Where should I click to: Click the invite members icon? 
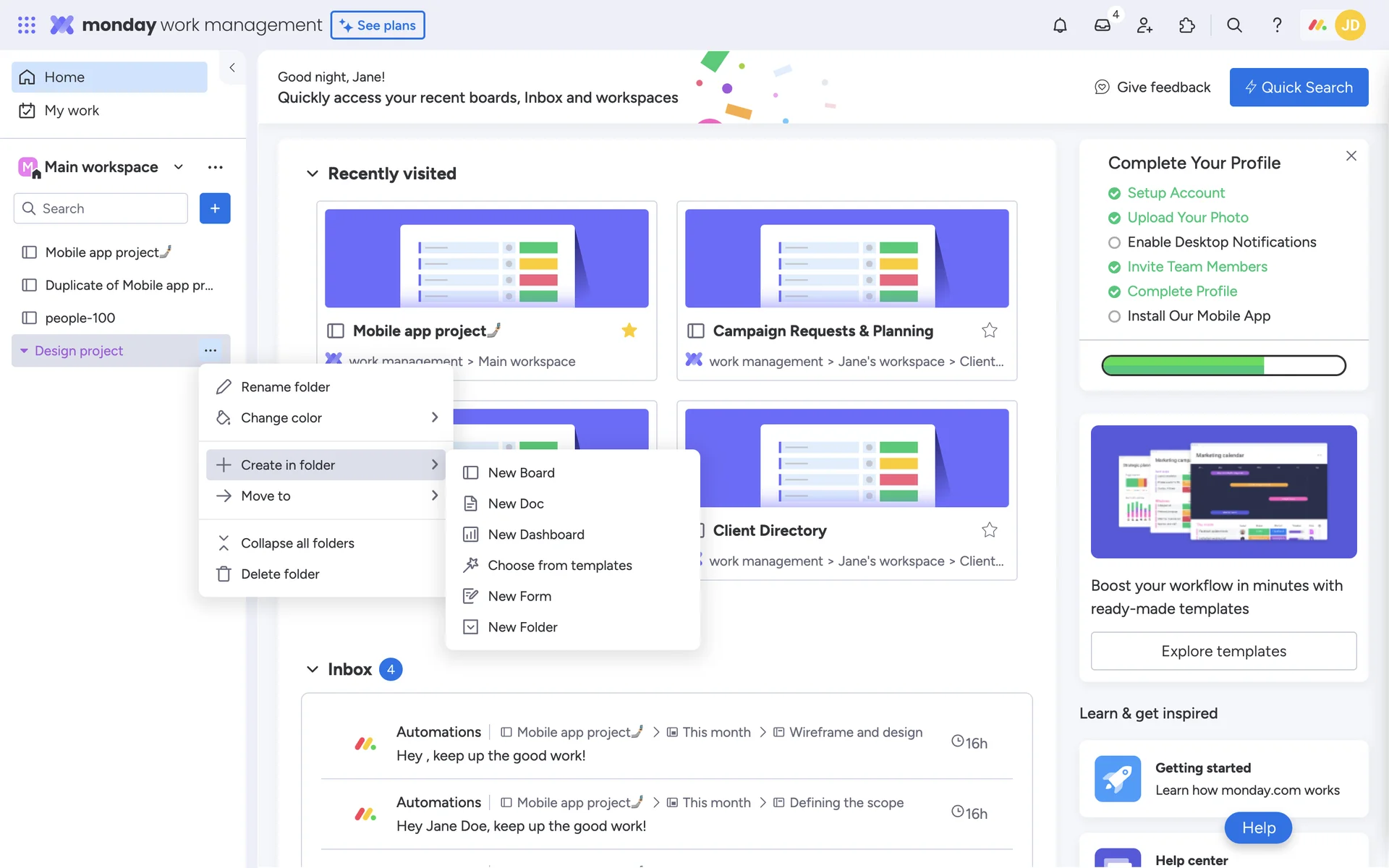coord(1144,25)
